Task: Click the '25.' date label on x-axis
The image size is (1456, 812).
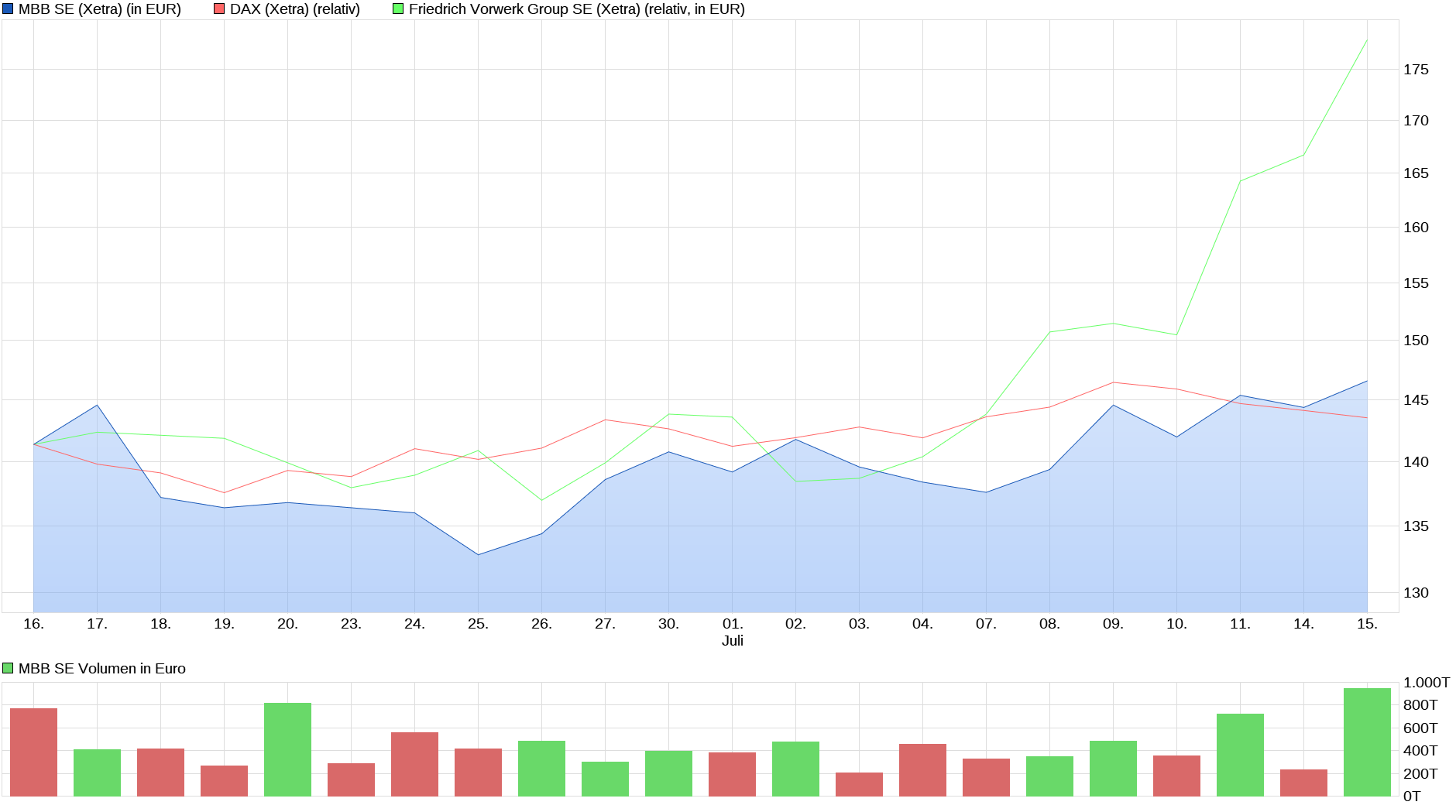Action: point(478,624)
